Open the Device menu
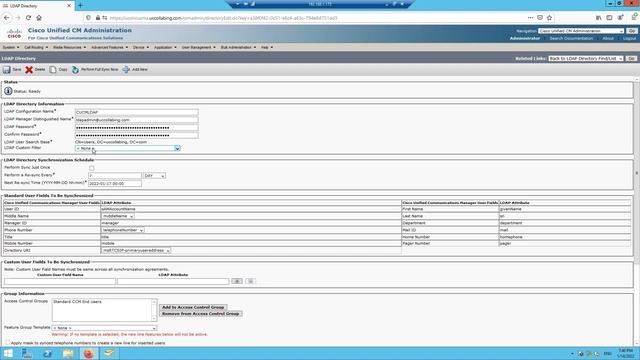The image size is (640, 360). (141, 48)
